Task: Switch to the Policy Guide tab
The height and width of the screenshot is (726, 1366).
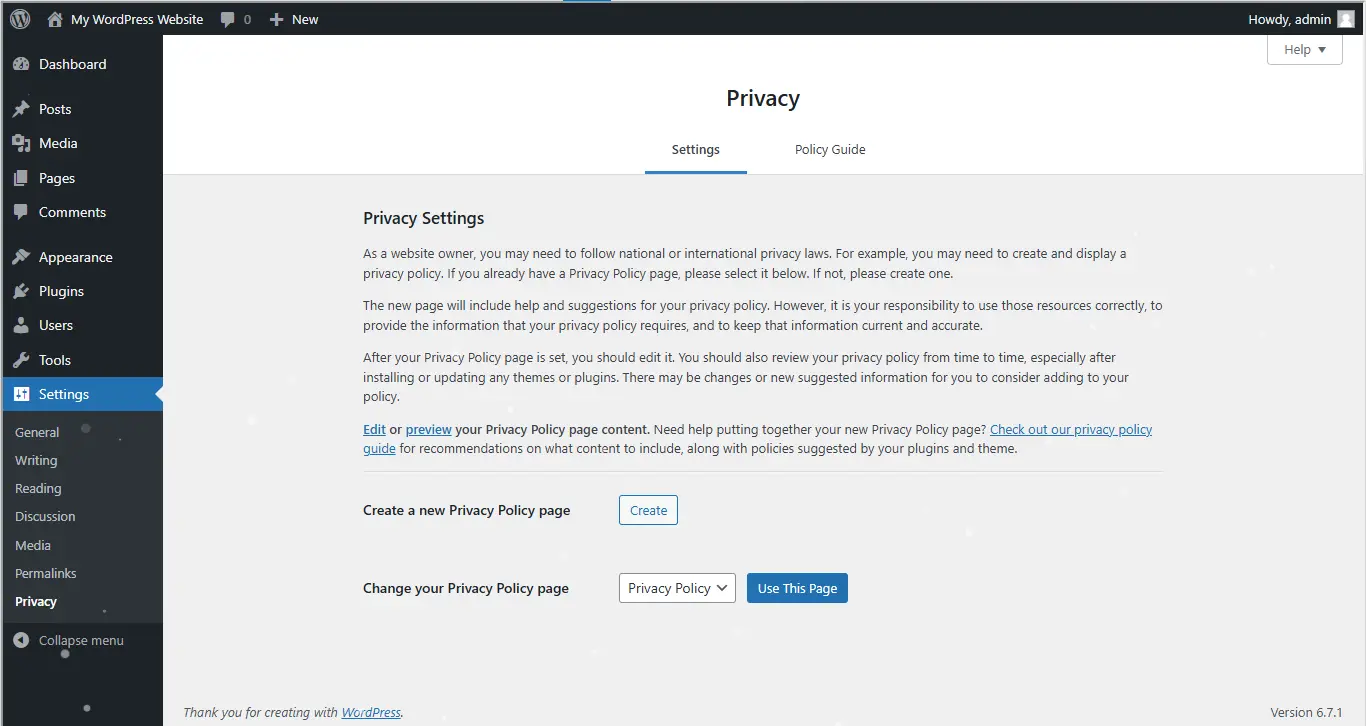Action: (x=830, y=150)
